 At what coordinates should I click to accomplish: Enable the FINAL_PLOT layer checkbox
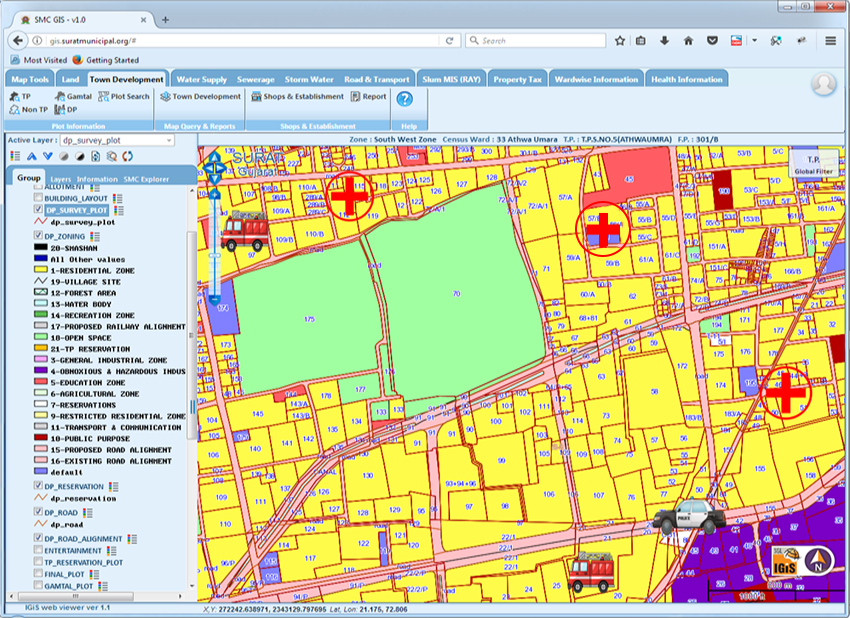pyautogui.click(x=38, y=573)
